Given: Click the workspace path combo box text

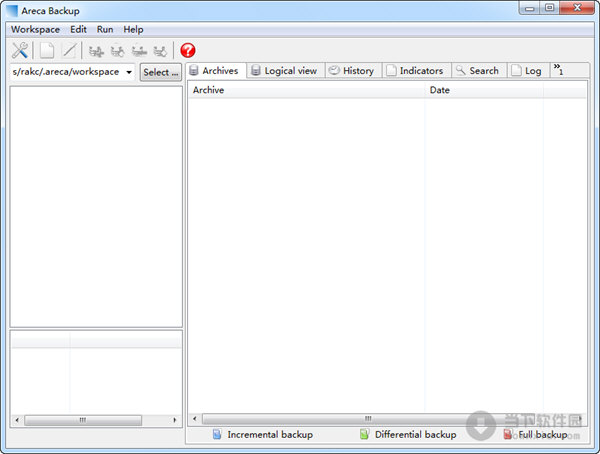Looking at the screenshot, I should pos(66,72).
